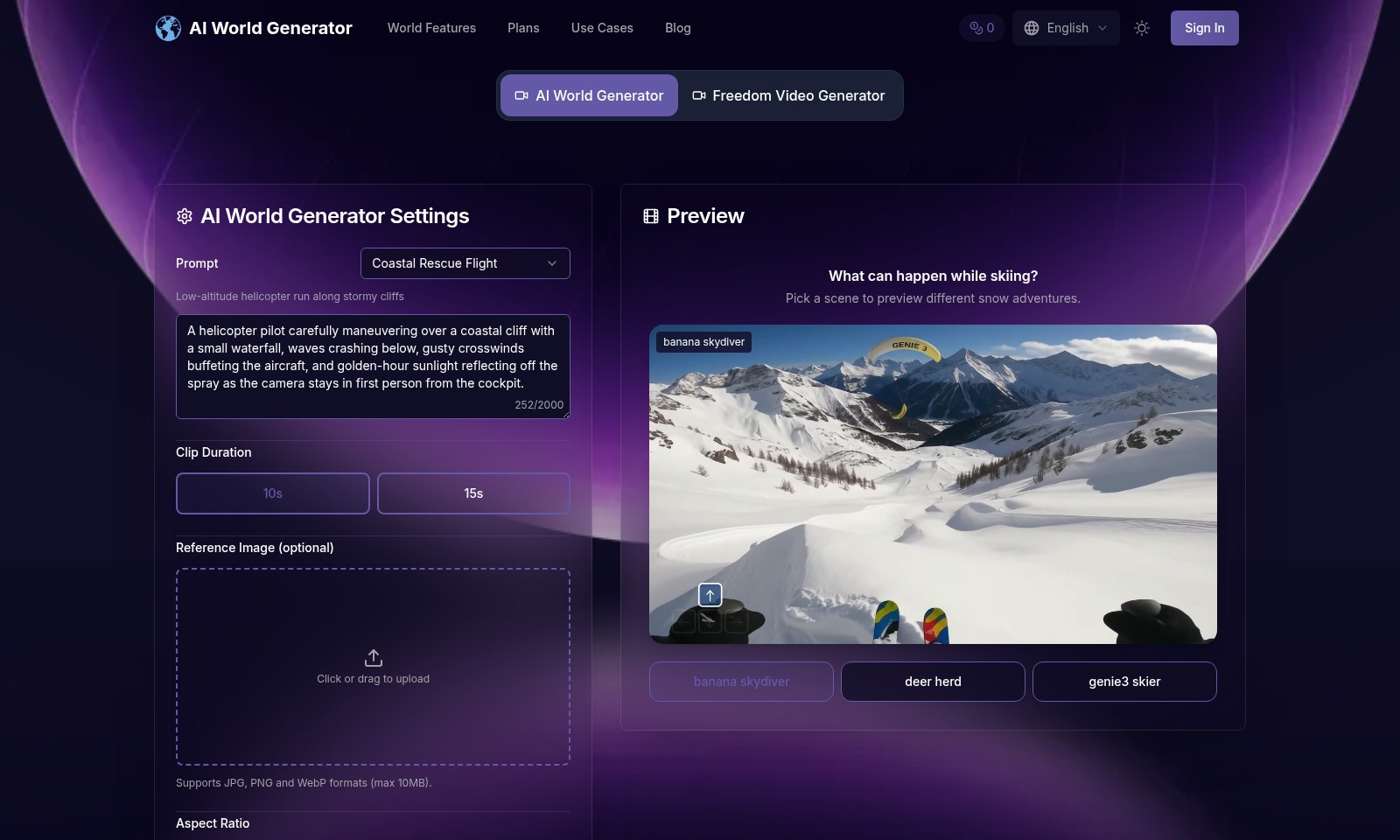Click 'Low-altitude helicopter run along stormy cliffs' text

pos(290,297)
